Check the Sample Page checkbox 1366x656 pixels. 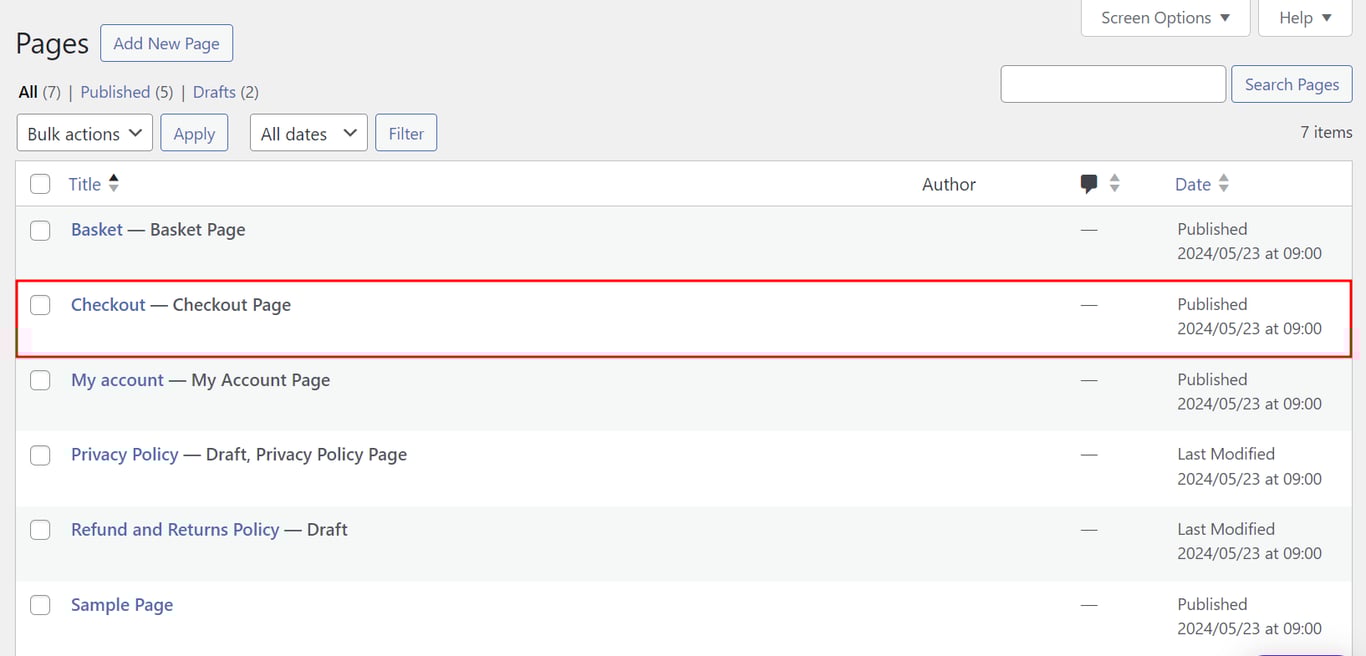click(x=40, y=605)
